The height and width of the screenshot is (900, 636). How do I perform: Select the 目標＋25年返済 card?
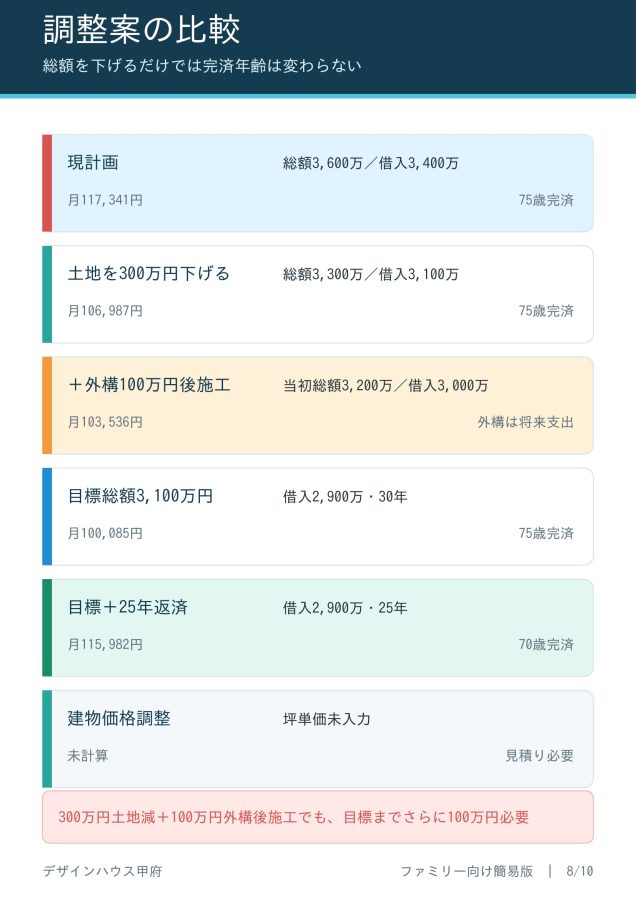pos(317,627)
